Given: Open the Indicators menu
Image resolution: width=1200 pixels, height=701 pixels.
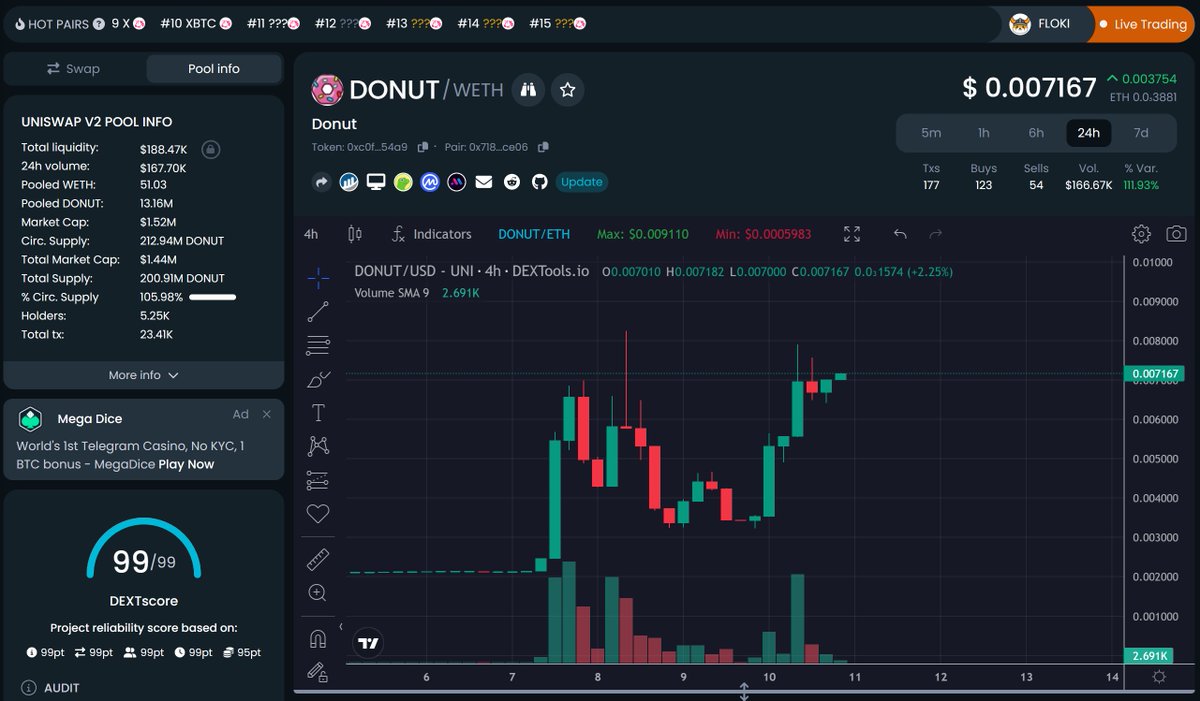Looking at the screenshot, I should pyautogui.click(x=431, y=234).
